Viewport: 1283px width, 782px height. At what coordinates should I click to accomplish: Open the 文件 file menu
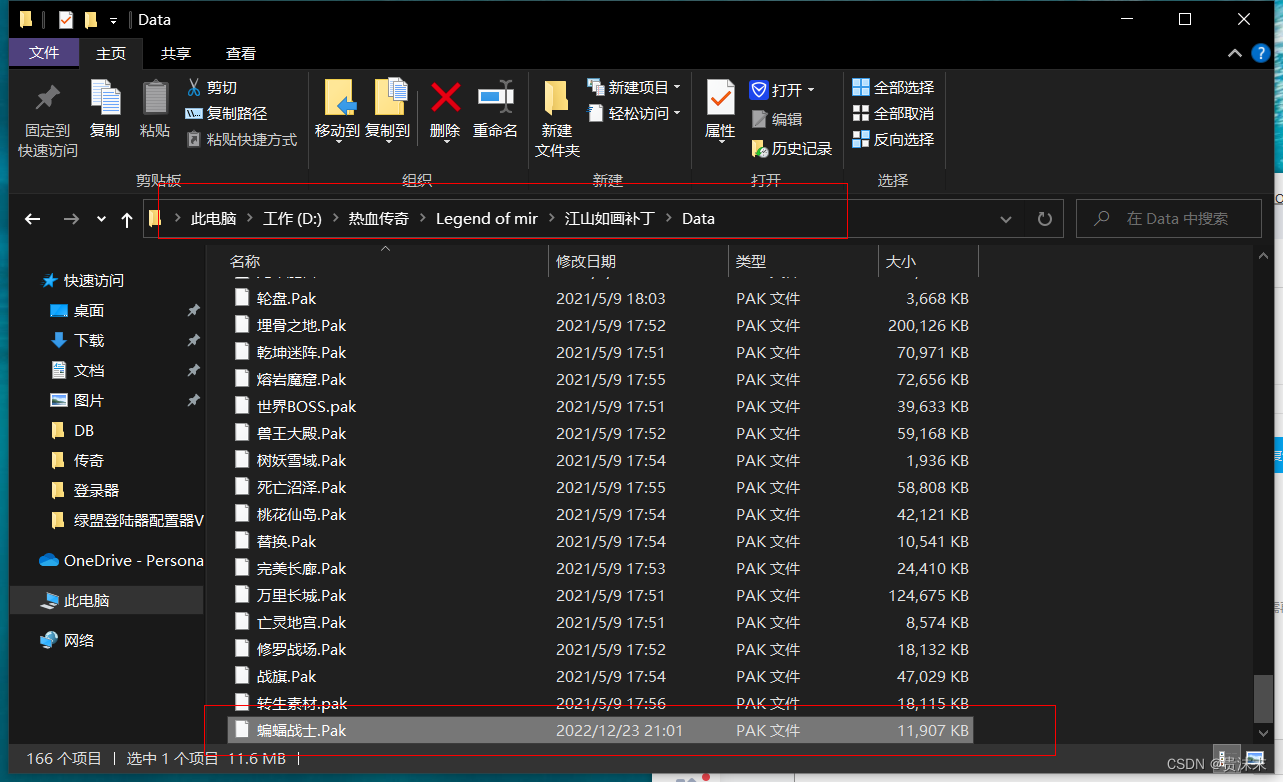[x=44, y=53]
